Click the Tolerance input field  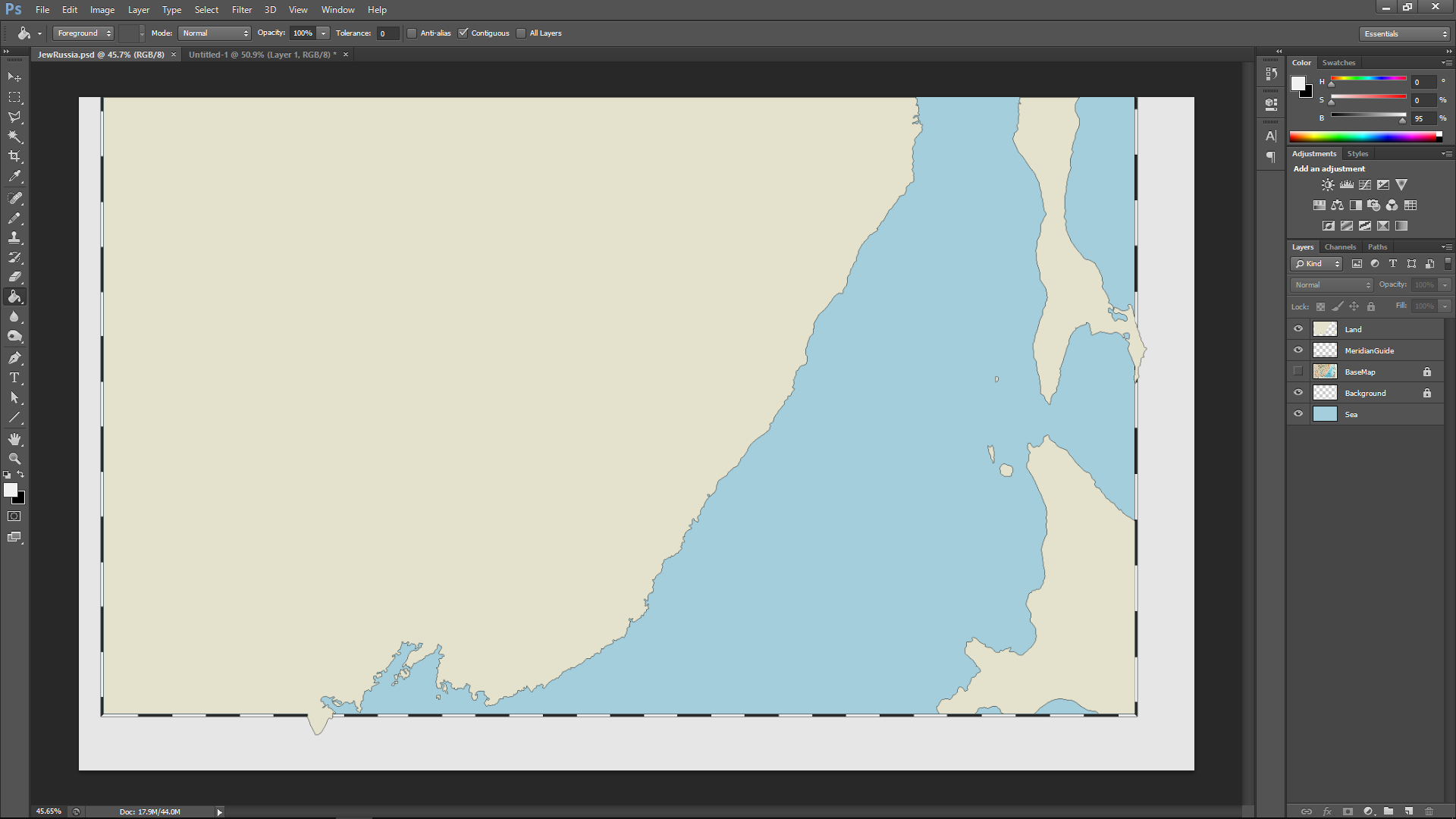click(x=387, y=33)
